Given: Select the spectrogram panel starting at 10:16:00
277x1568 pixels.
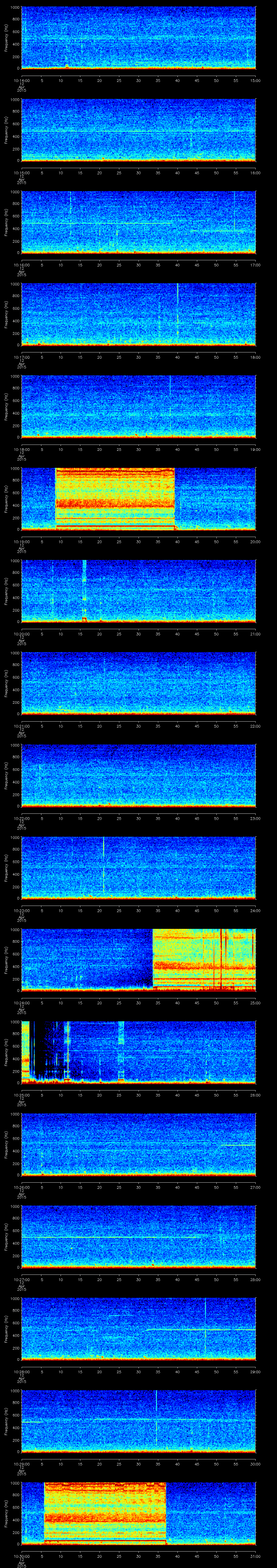Looking at the screenshot, I should click(x=138, y=222).
